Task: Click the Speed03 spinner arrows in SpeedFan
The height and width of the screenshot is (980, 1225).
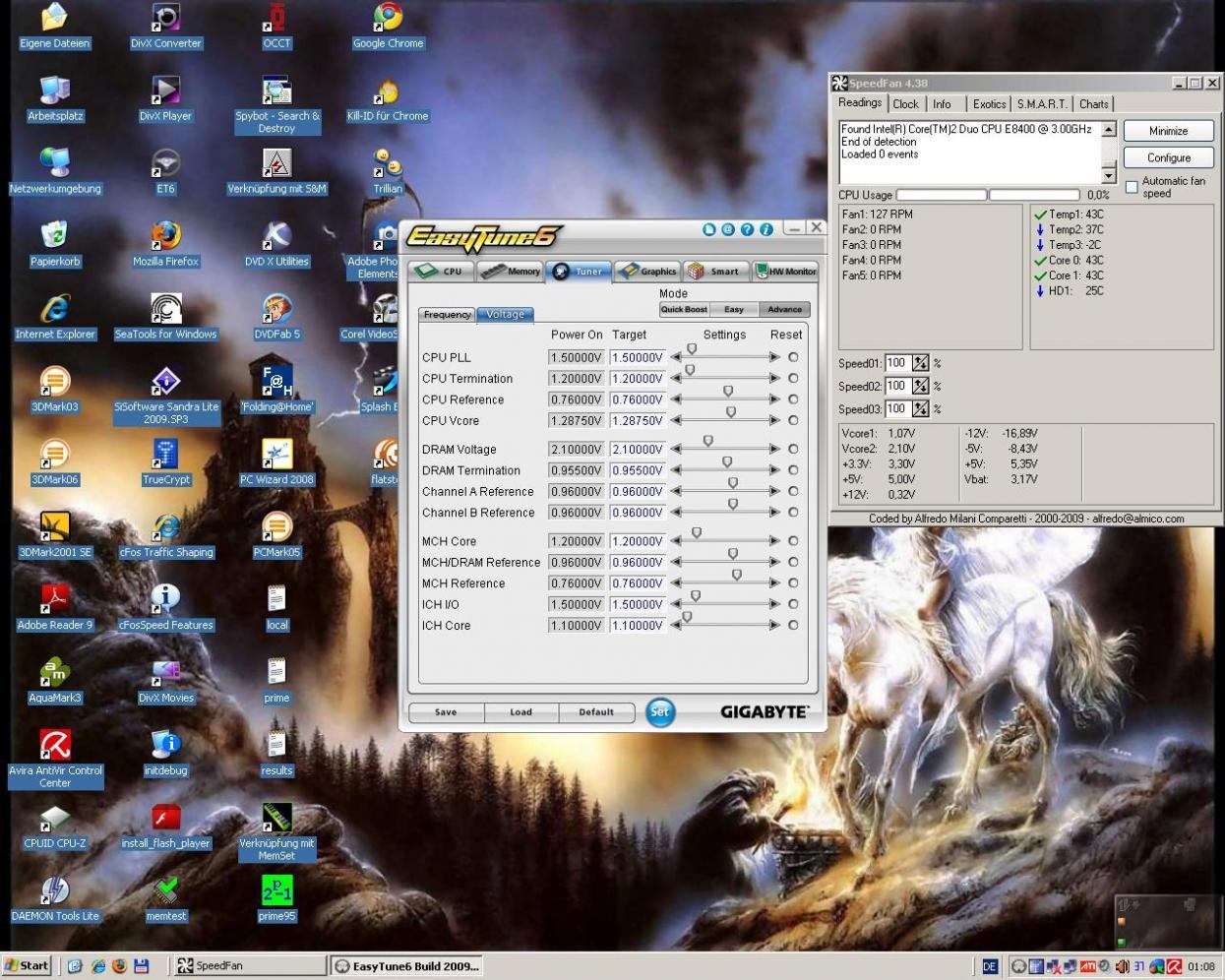Action: click(920, 408)
